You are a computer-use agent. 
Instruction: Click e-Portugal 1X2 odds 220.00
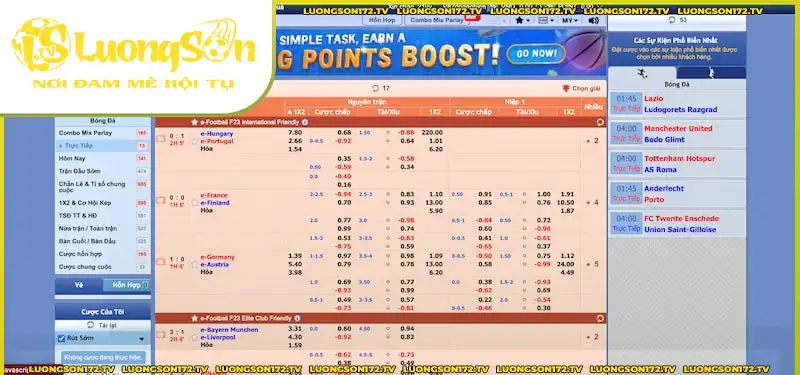(x=432, y=133)
